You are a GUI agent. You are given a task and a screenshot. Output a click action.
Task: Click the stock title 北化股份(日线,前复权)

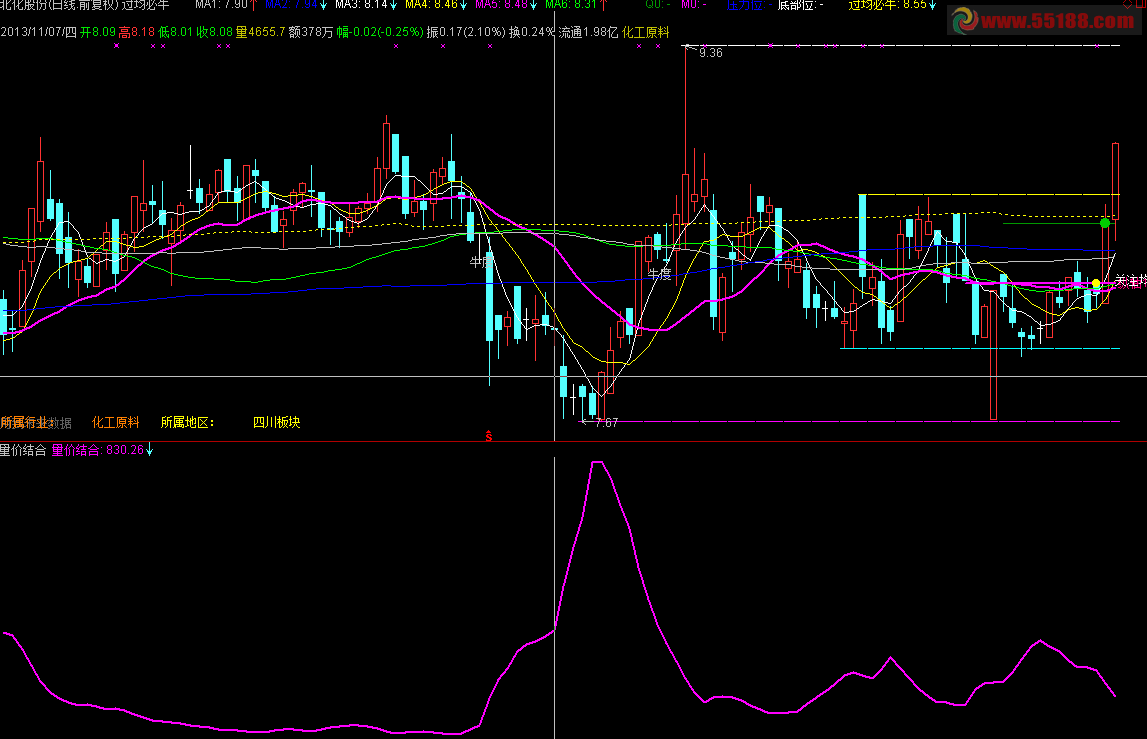coord(59,4)
